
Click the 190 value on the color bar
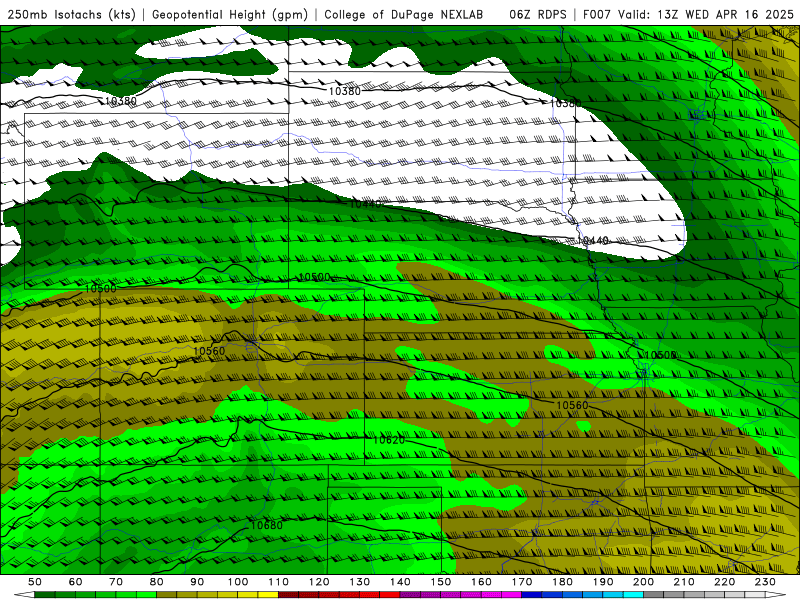point(603,582)
